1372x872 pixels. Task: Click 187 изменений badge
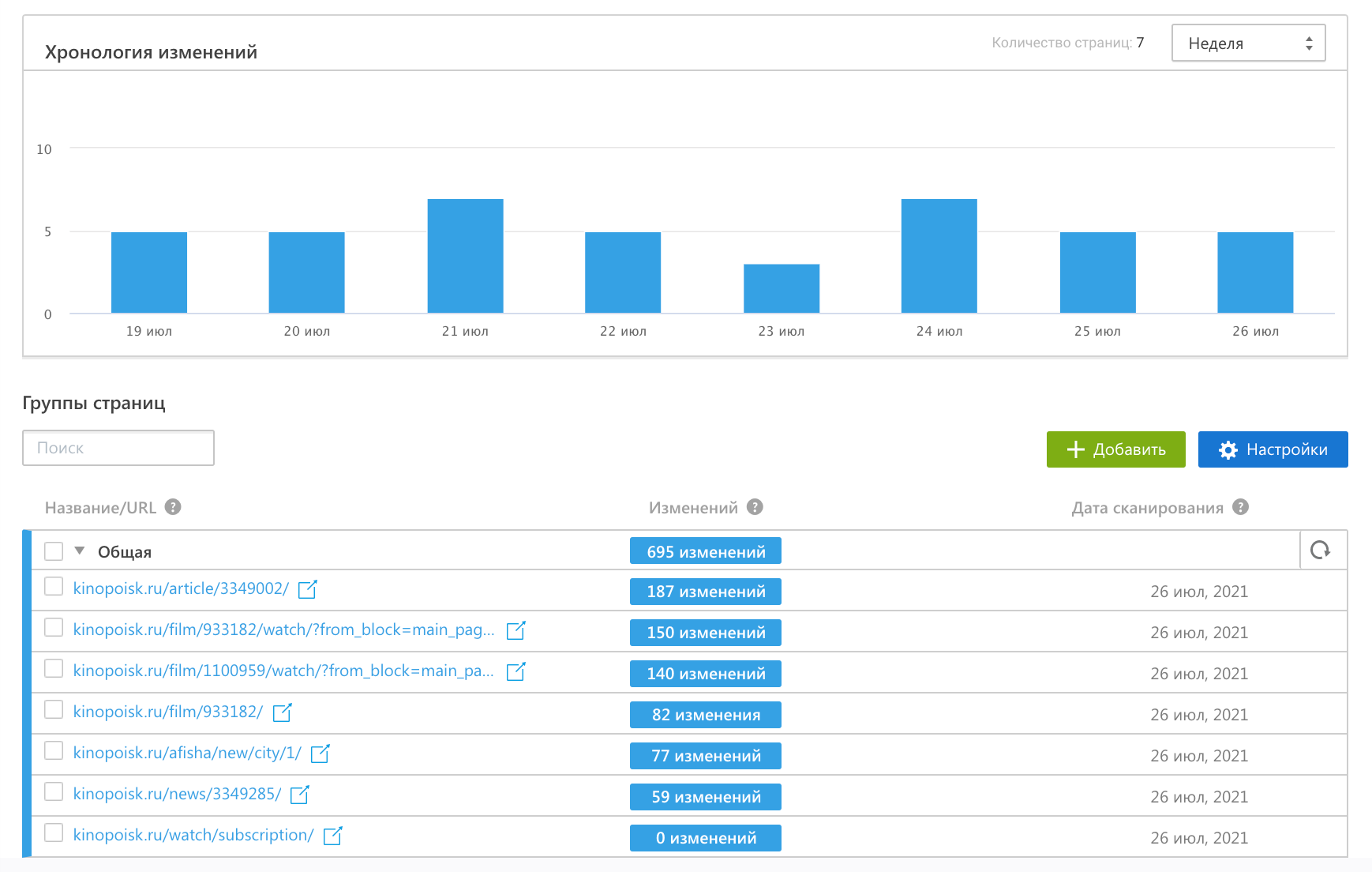[x=706, y=592]
